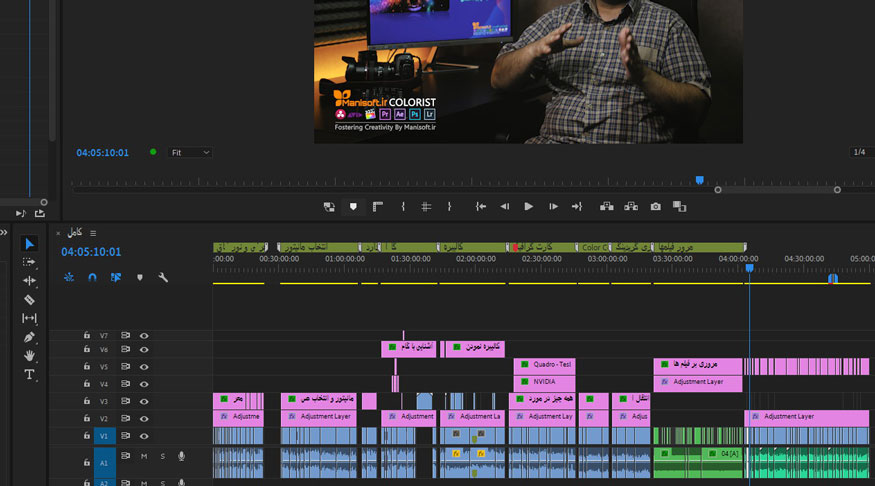The image size is (875, 486).
Task: Step forward one frame
Action: pyautogui.click(x=553, y=207)
